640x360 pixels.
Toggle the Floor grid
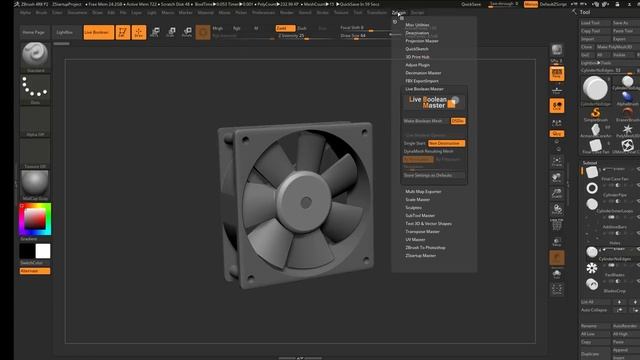coord(557,90)
